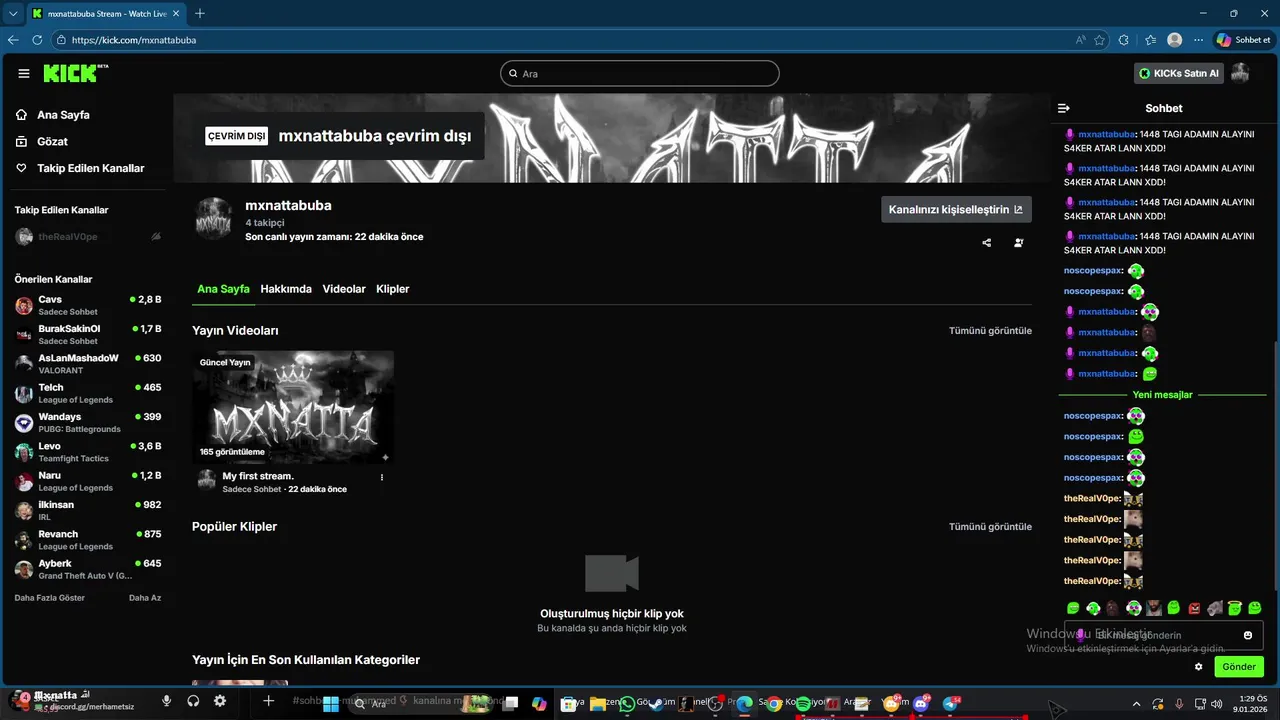The height and width of the screenshot is (720, 1280).
Task: Switch to the Hakkımda tab
Action: click(286, 289)
